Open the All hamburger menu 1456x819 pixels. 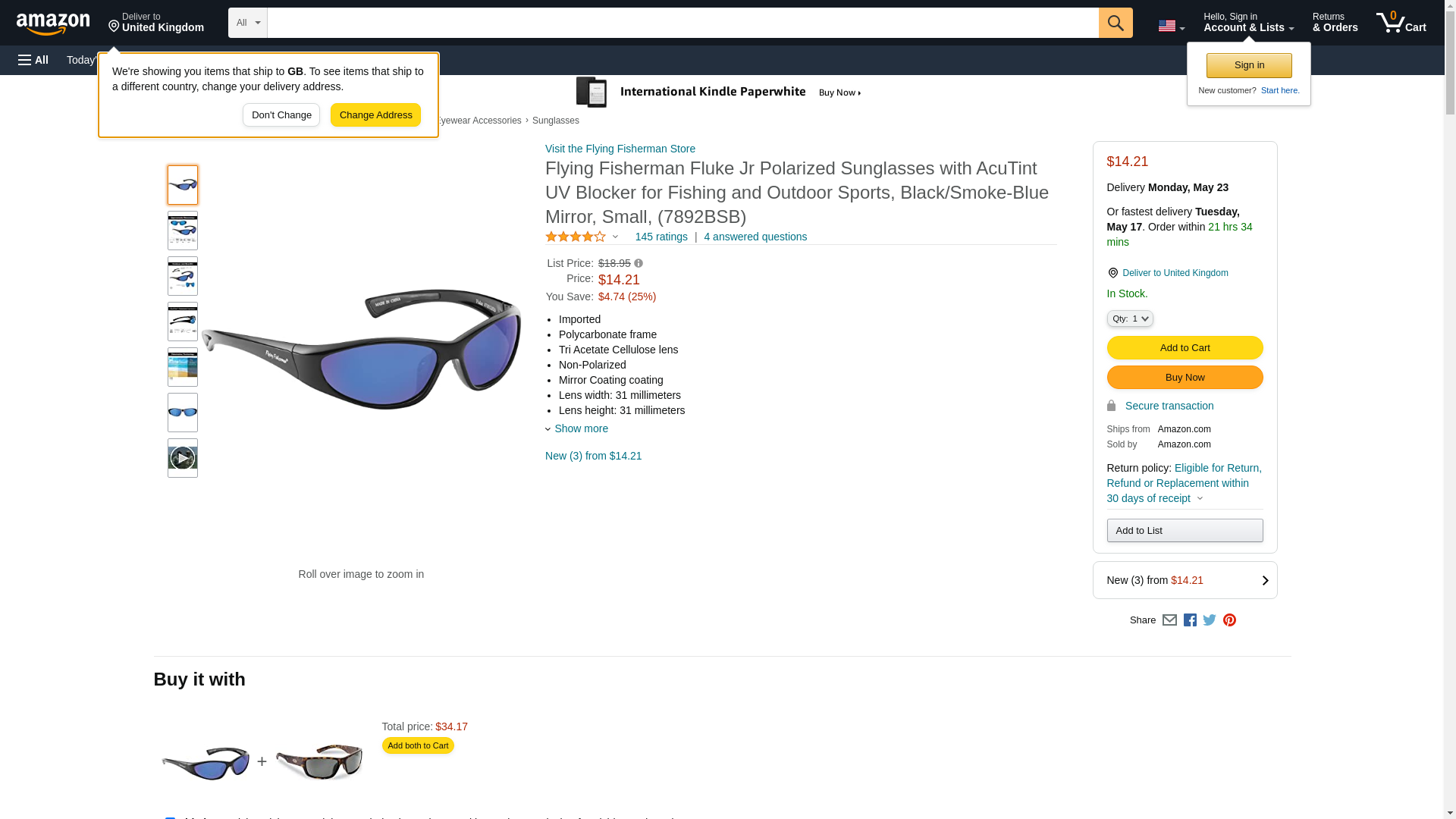pos(33,60)
